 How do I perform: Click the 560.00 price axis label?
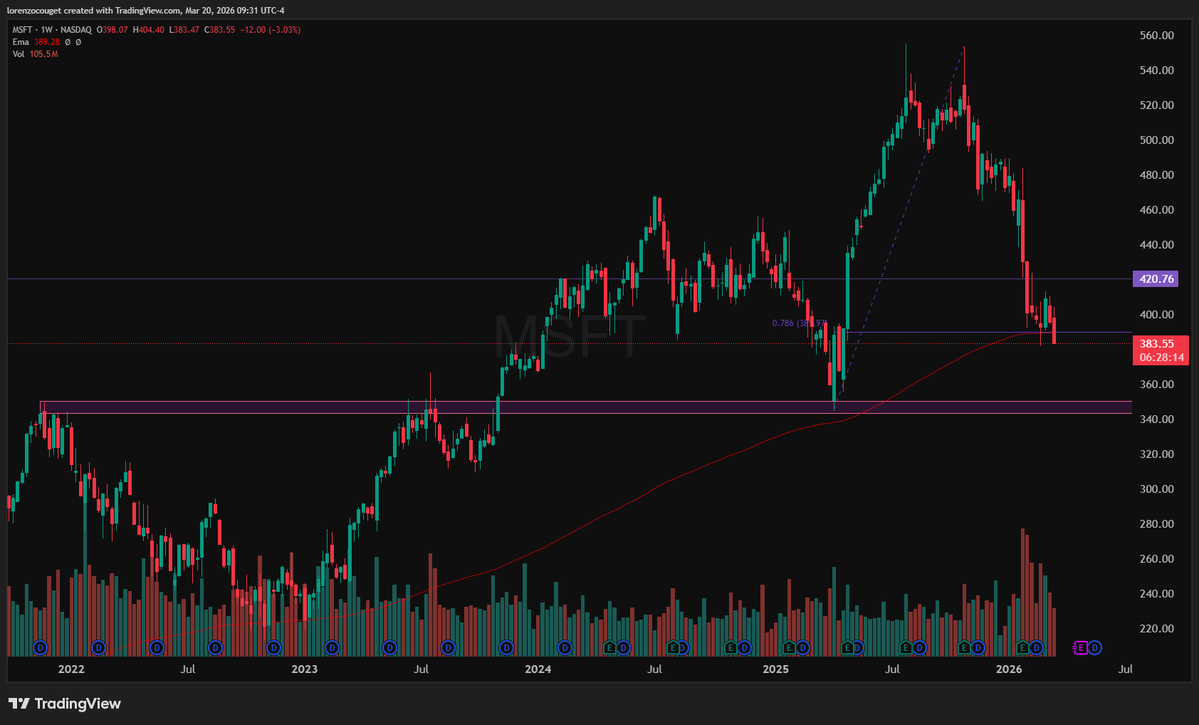1156,35
